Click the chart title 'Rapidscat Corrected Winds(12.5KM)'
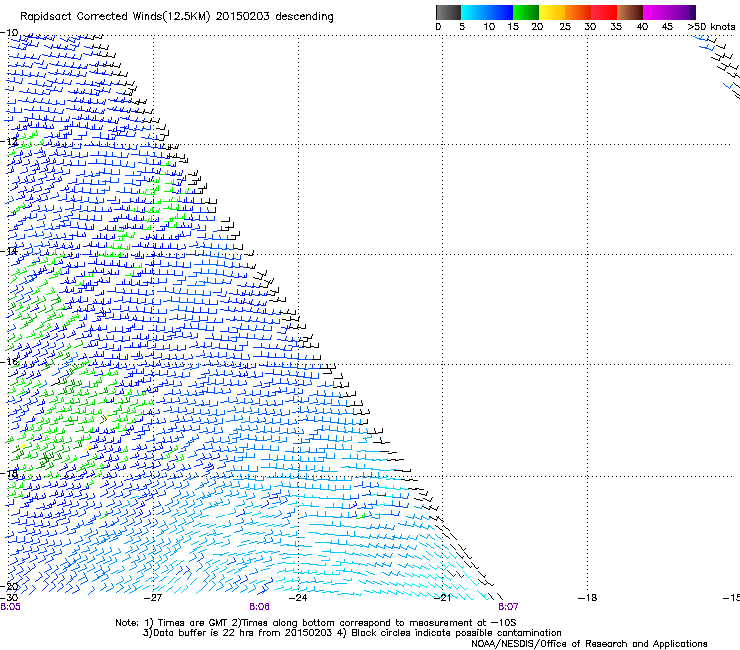This screenshot has height=650, width=740. pos(115,17)
